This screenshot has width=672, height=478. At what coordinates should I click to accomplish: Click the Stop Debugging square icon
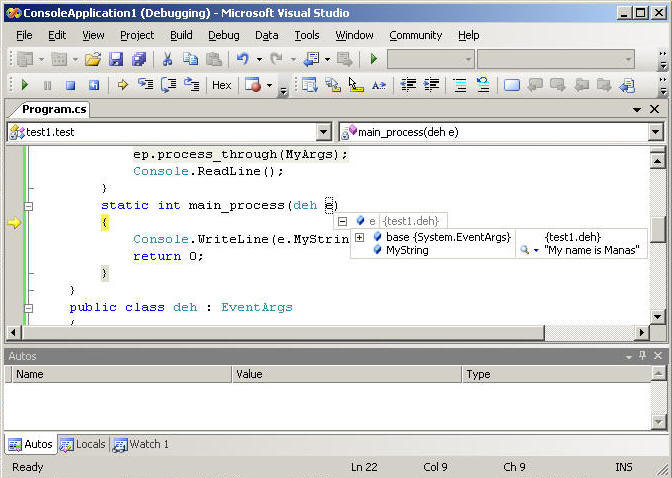point(70,85)
